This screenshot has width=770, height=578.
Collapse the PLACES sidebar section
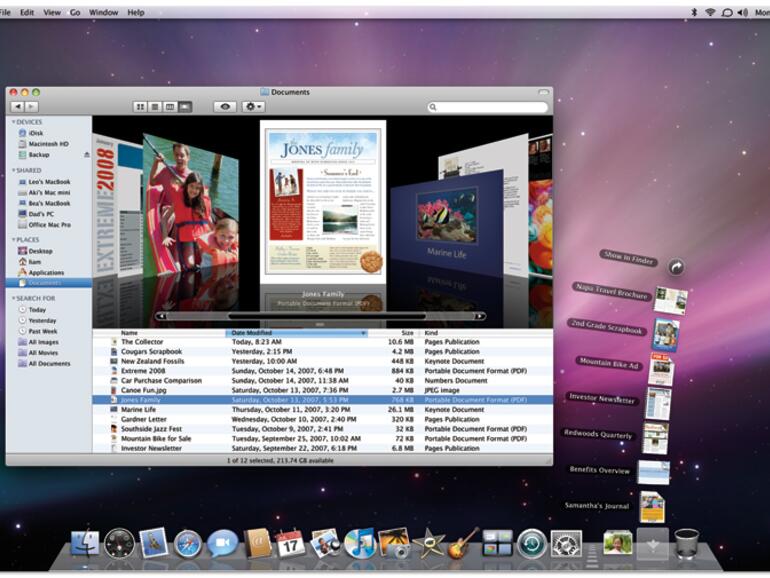[13, 240]
